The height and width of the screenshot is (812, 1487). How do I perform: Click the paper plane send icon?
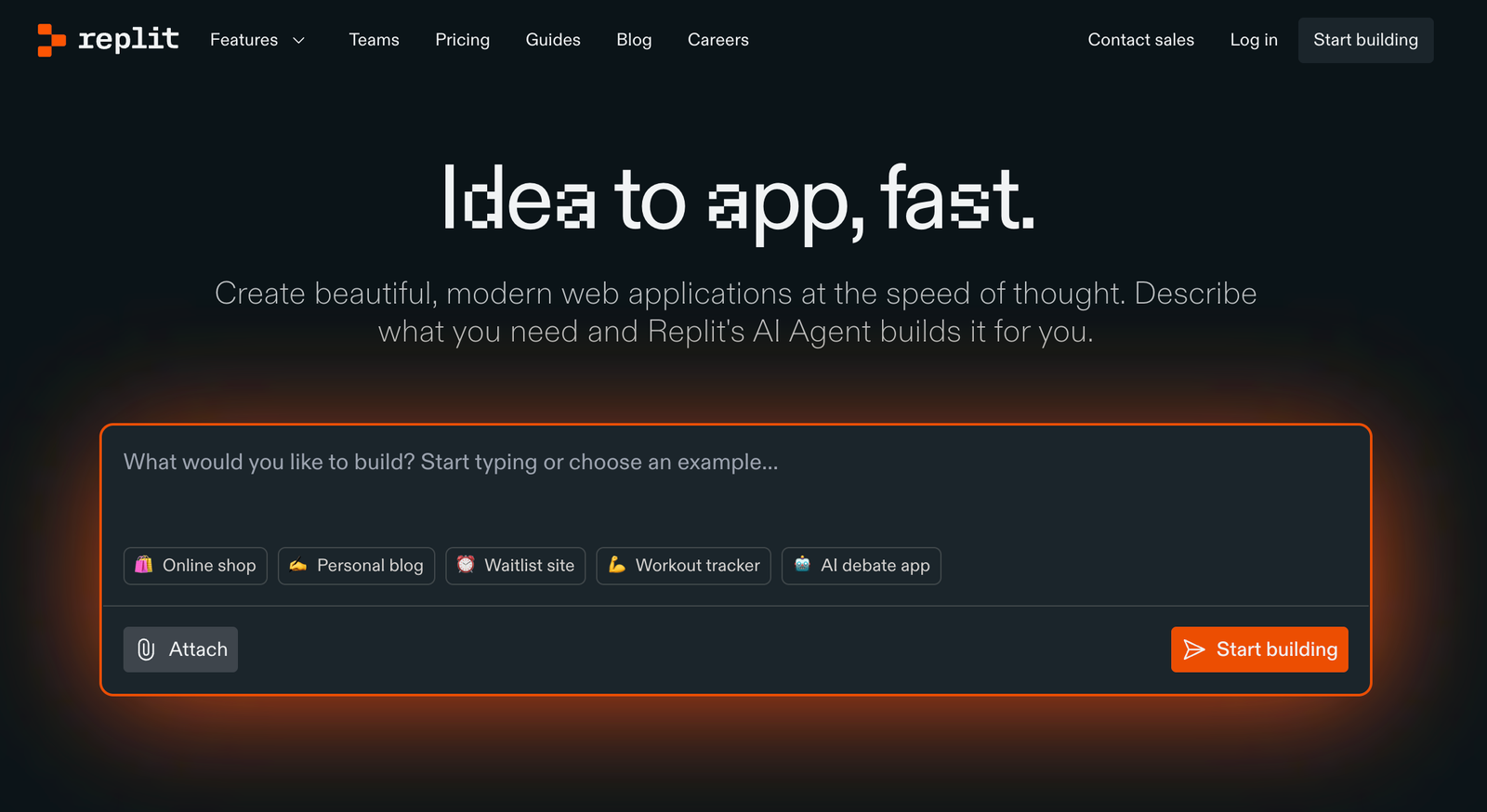click(x=1194, y=649)
